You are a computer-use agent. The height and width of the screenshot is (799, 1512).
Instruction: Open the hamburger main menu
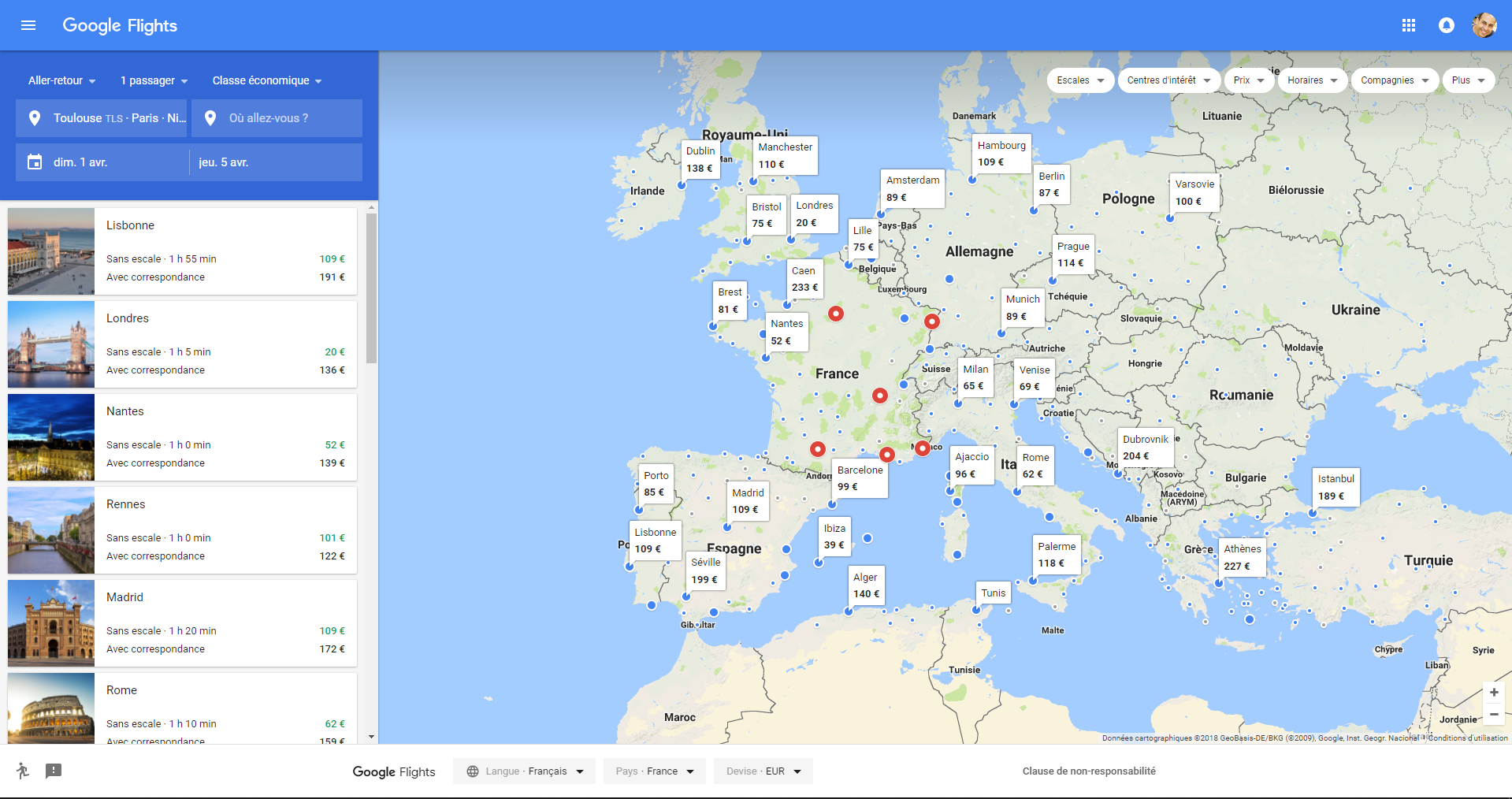[x=28, y=25]
